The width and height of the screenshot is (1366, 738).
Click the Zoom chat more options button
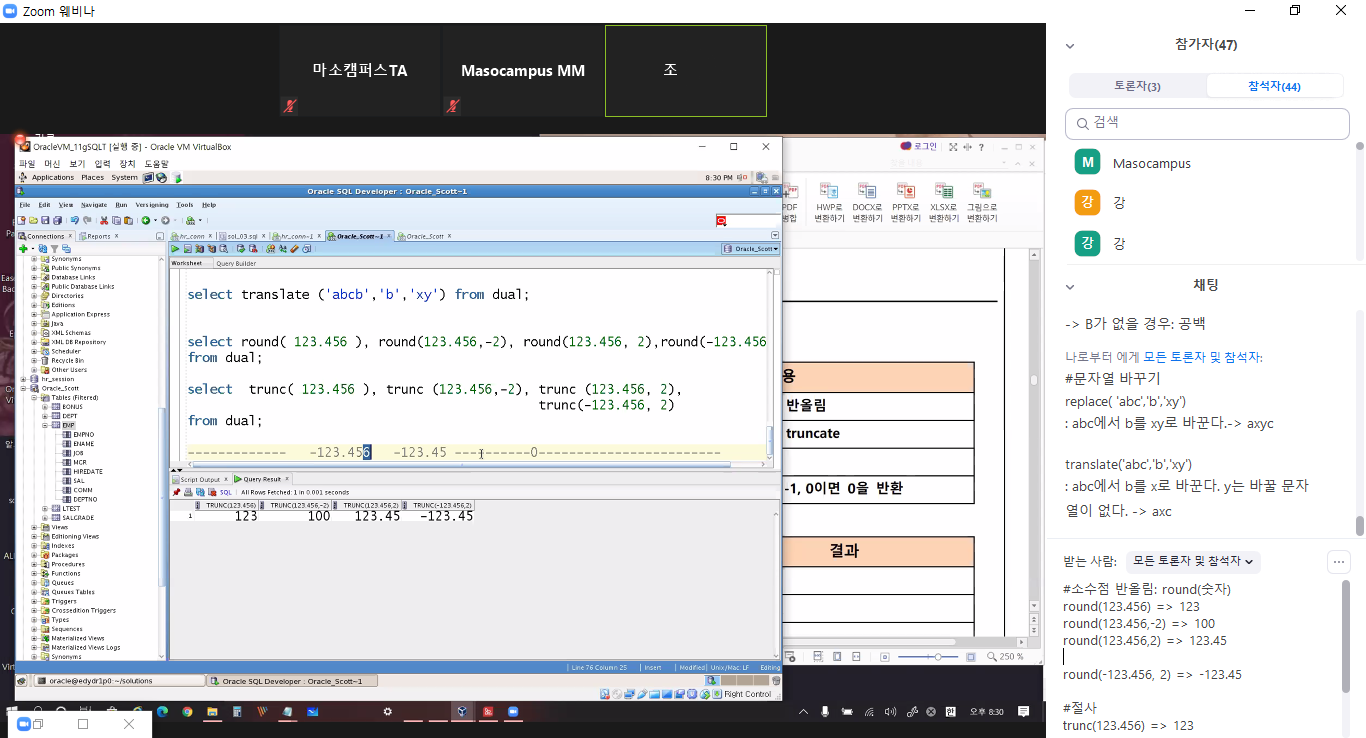pos(1339,562)
